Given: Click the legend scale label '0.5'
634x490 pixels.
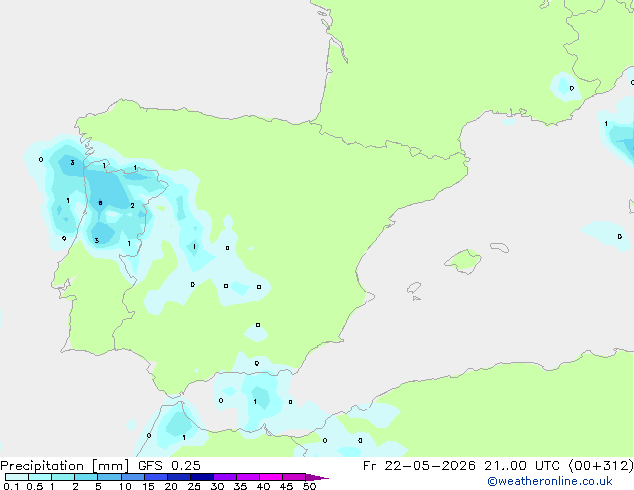Looking at the screenshot, I should click(x=35, y=486).
